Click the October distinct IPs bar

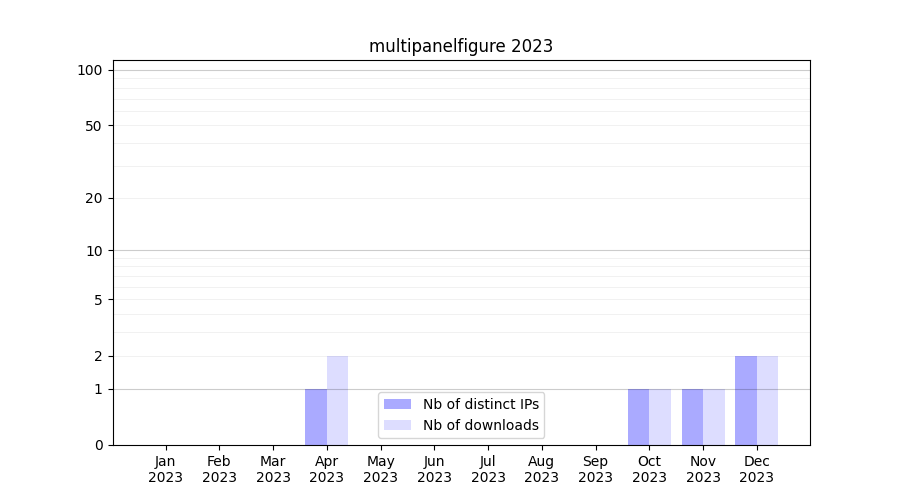click(x=638, y=417)
